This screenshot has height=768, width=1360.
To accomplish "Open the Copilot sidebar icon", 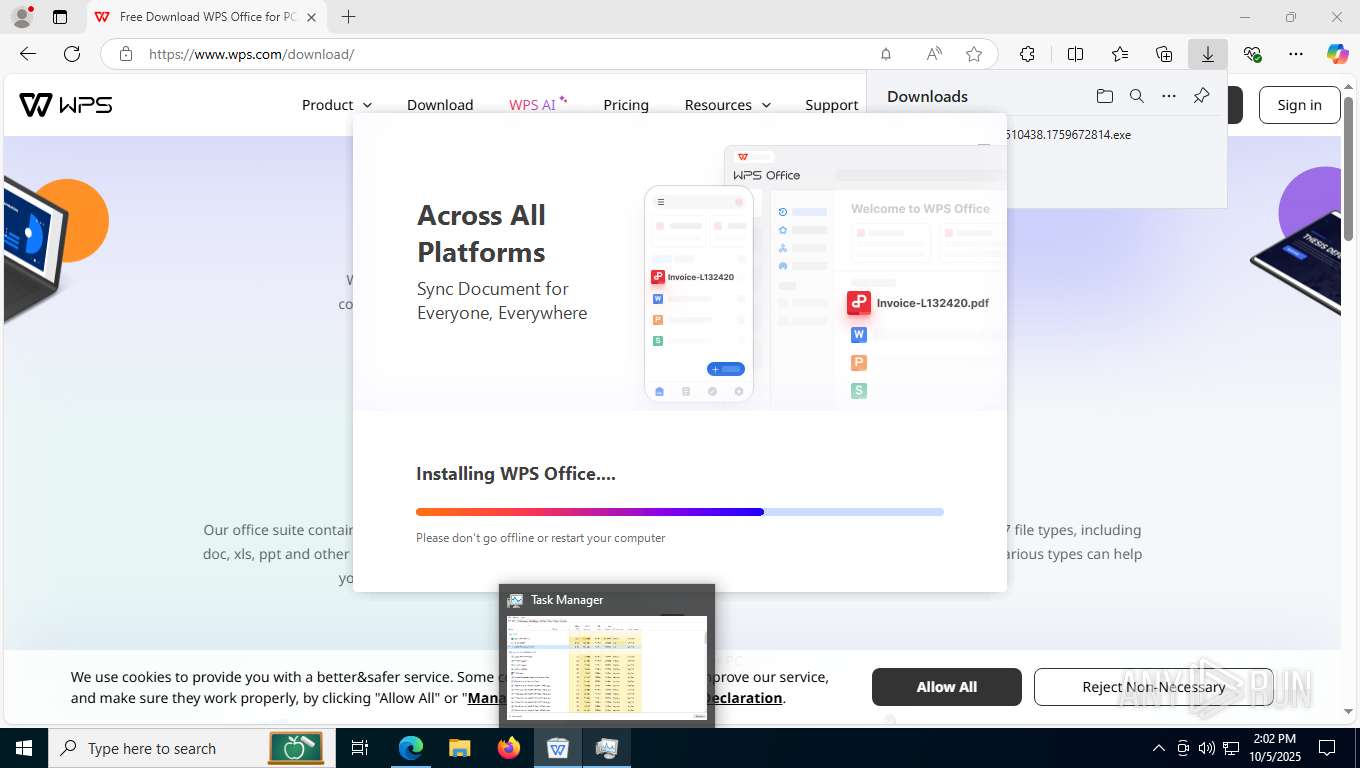I will point(1337,54).
